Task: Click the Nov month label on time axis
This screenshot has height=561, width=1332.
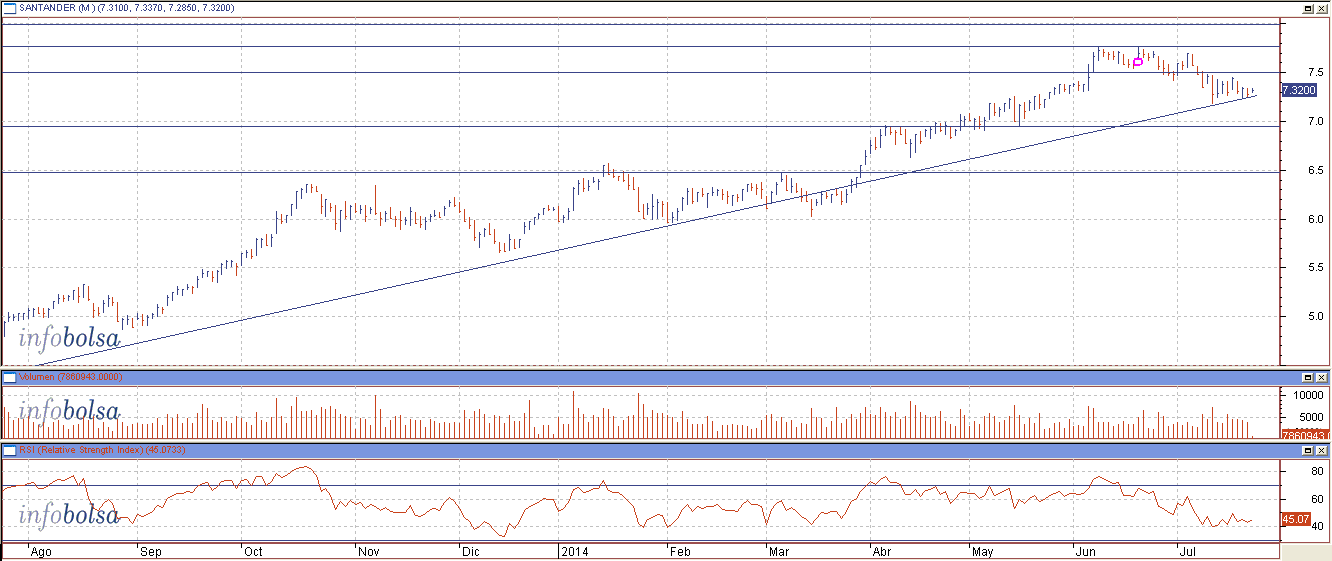Action: click(x=368, y=551)
